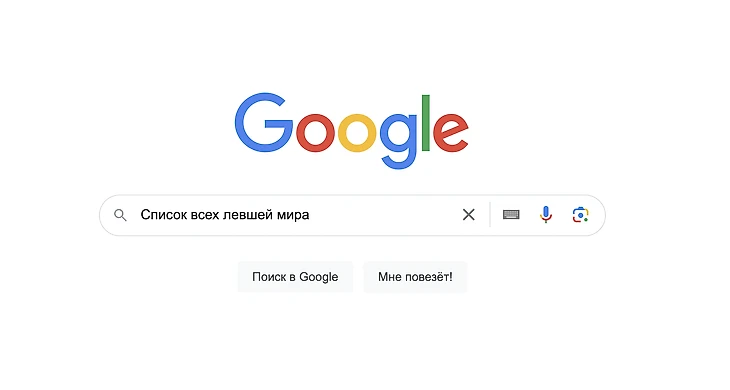
Task: Click the red letter e in the logo
Action: pyautogui.click(x=451, y=133)
